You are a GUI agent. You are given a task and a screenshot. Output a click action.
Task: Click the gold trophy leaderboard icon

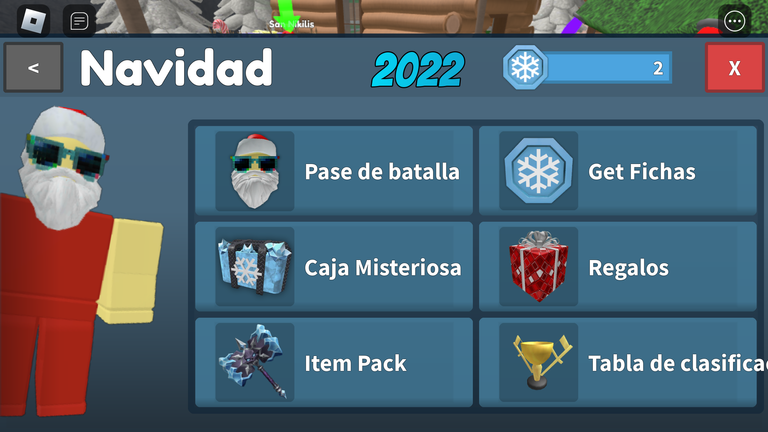(538, 362)
